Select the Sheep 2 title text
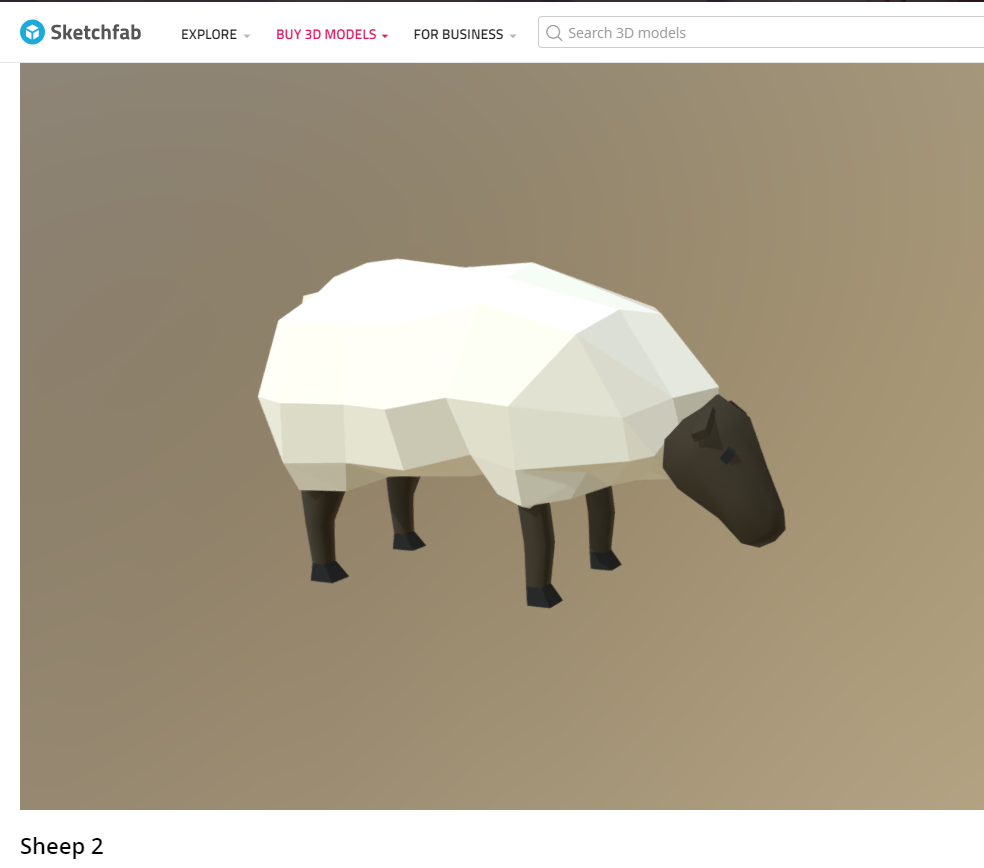The height and width of the screenshot is (868, 984). click(x=62, y=846)
